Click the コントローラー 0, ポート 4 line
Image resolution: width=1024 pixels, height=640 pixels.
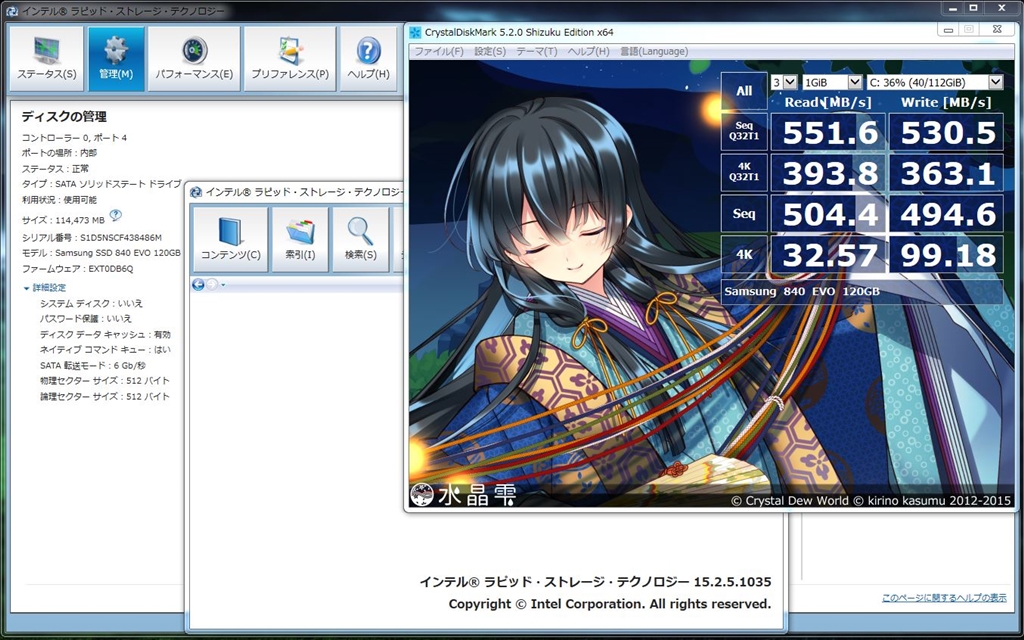(74, 137)
